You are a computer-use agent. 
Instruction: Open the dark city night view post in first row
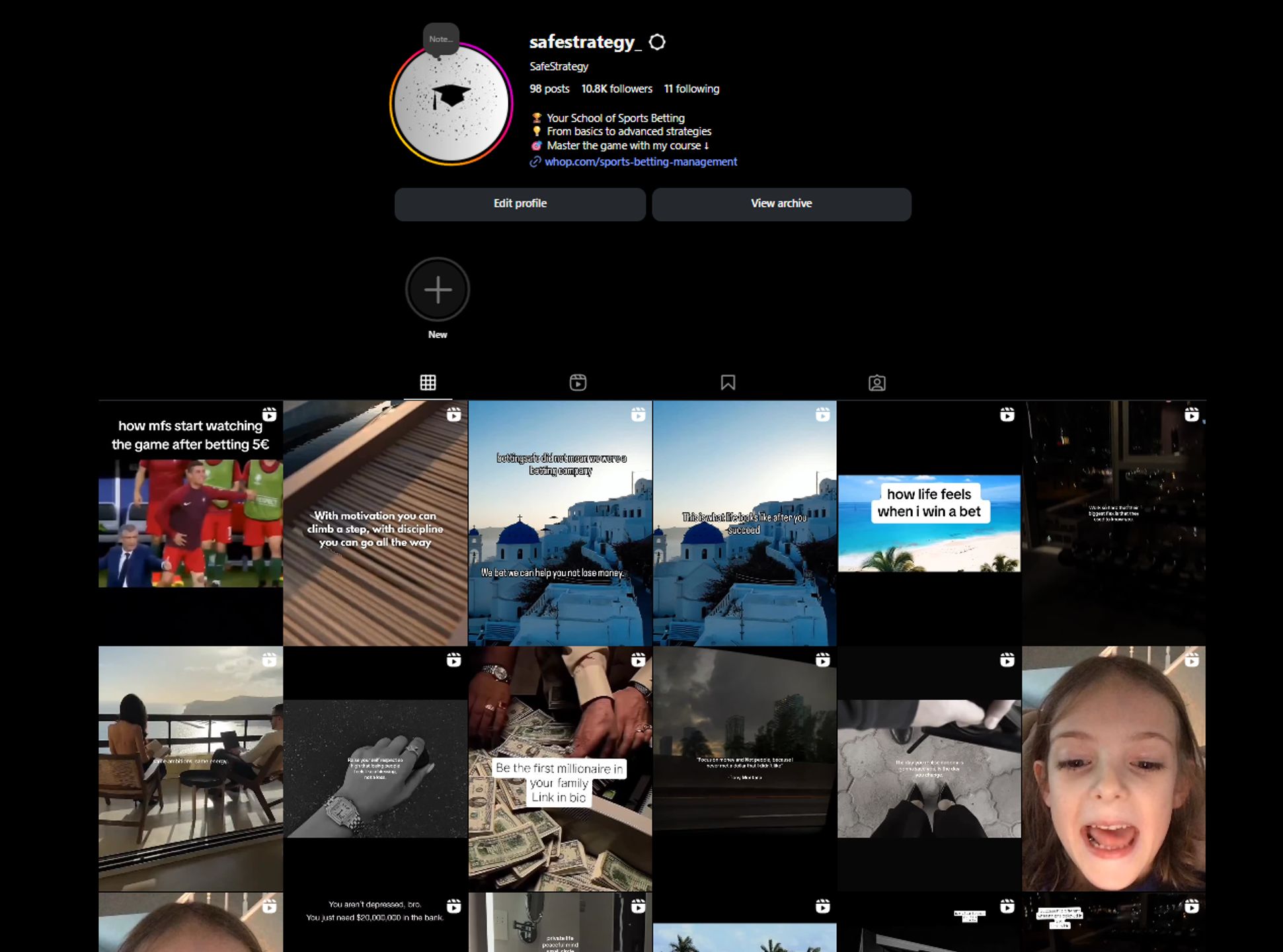click(1114, 523)
